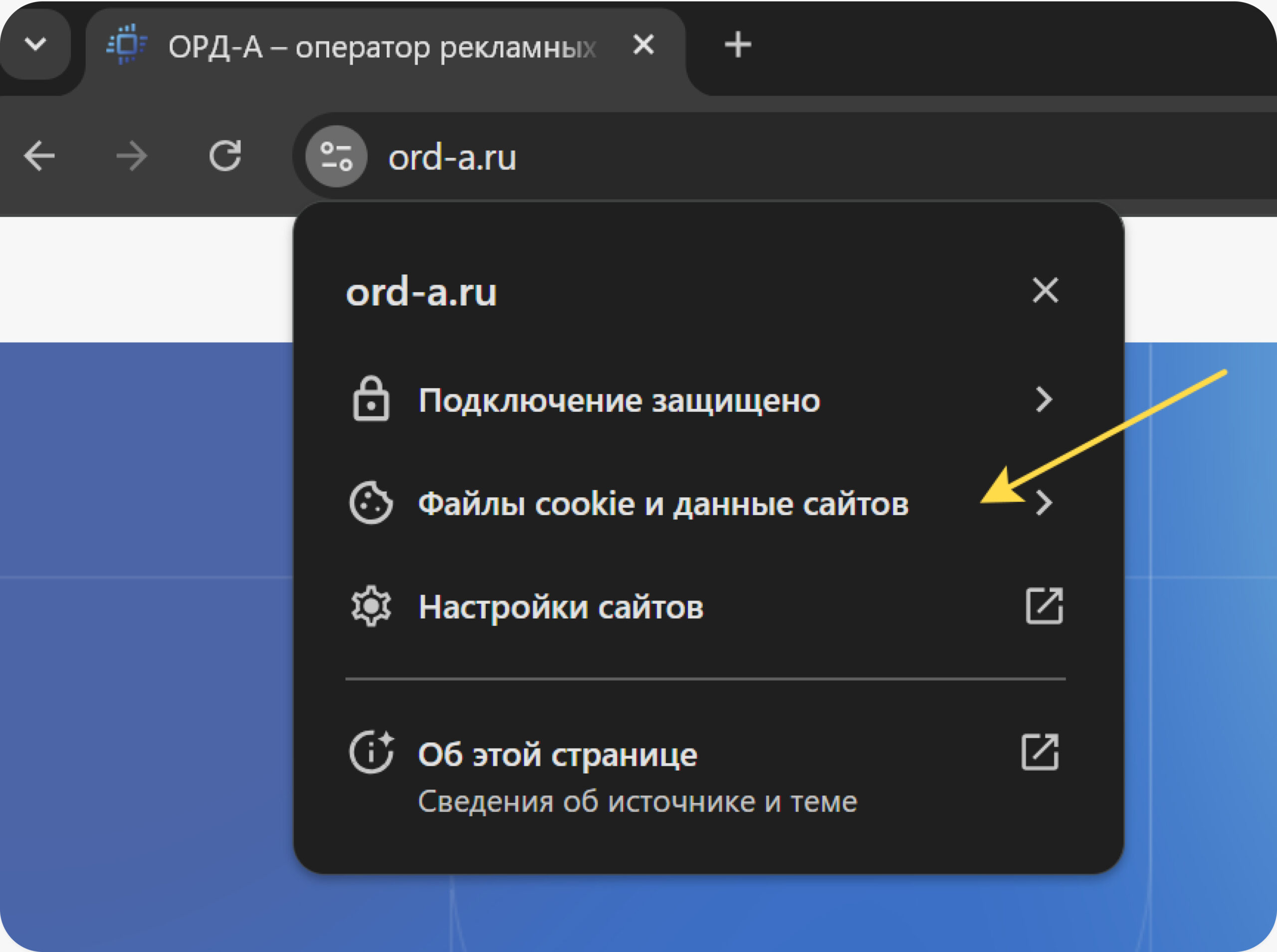This screenshot has width=1277, height=952.
Task: Click the cookie icon in the popup
Action: [371, 503]
